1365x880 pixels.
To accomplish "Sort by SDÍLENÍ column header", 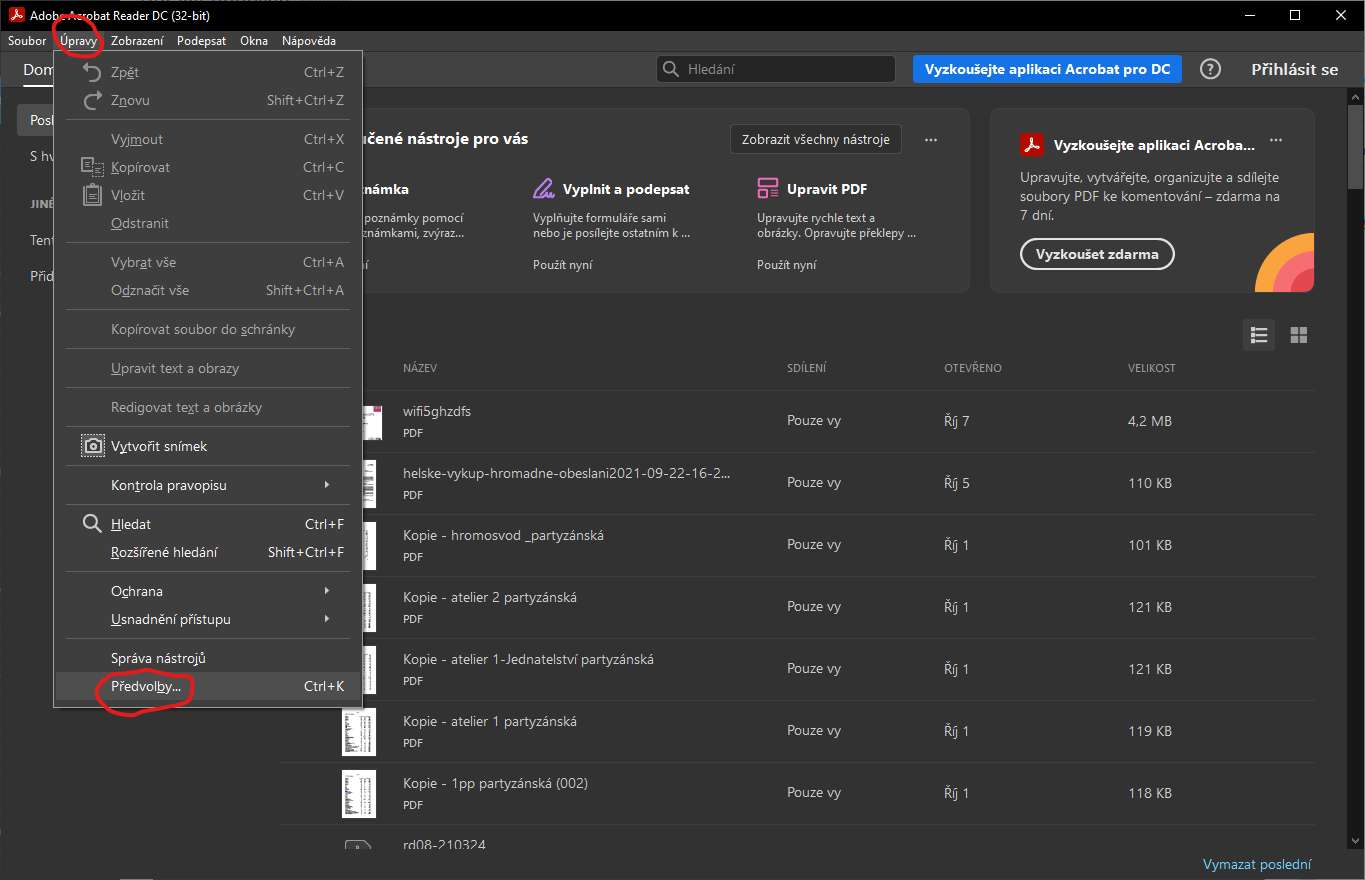I will coord(806,368).
